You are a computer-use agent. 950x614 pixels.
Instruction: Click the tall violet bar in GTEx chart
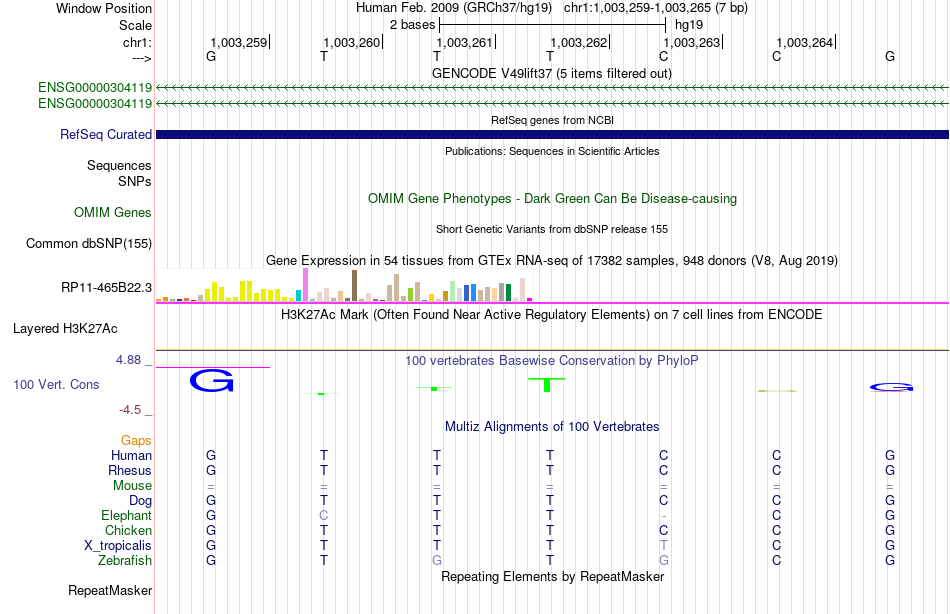[x=305, y=285]
